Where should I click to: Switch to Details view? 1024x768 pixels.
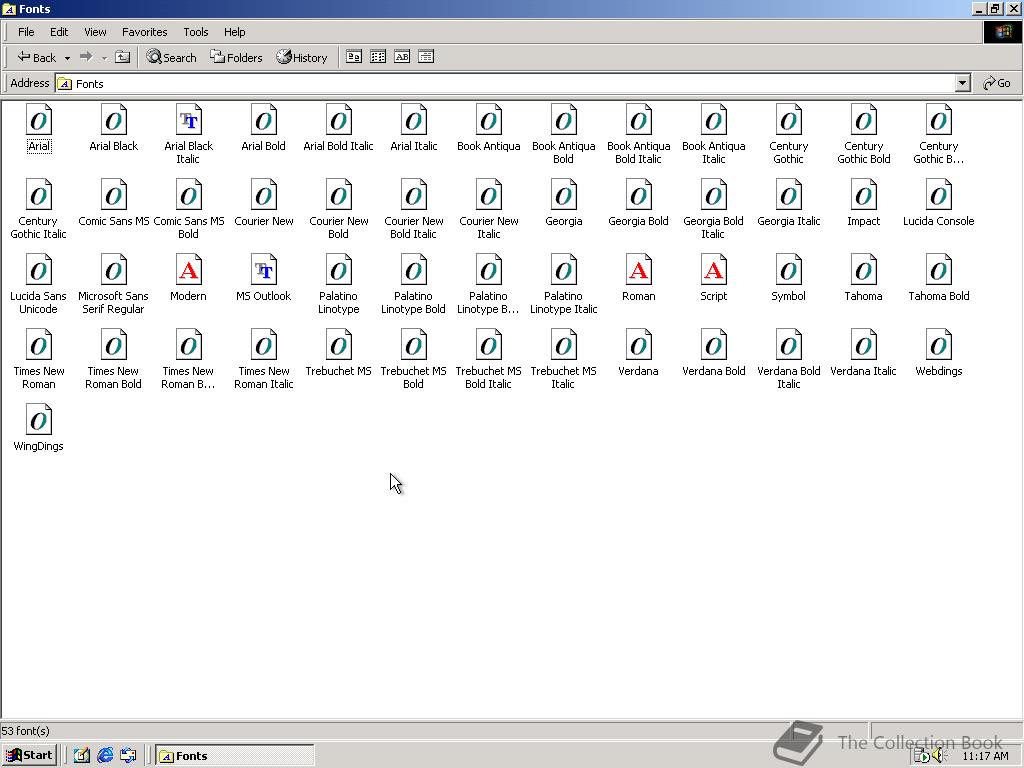(426, 57)
